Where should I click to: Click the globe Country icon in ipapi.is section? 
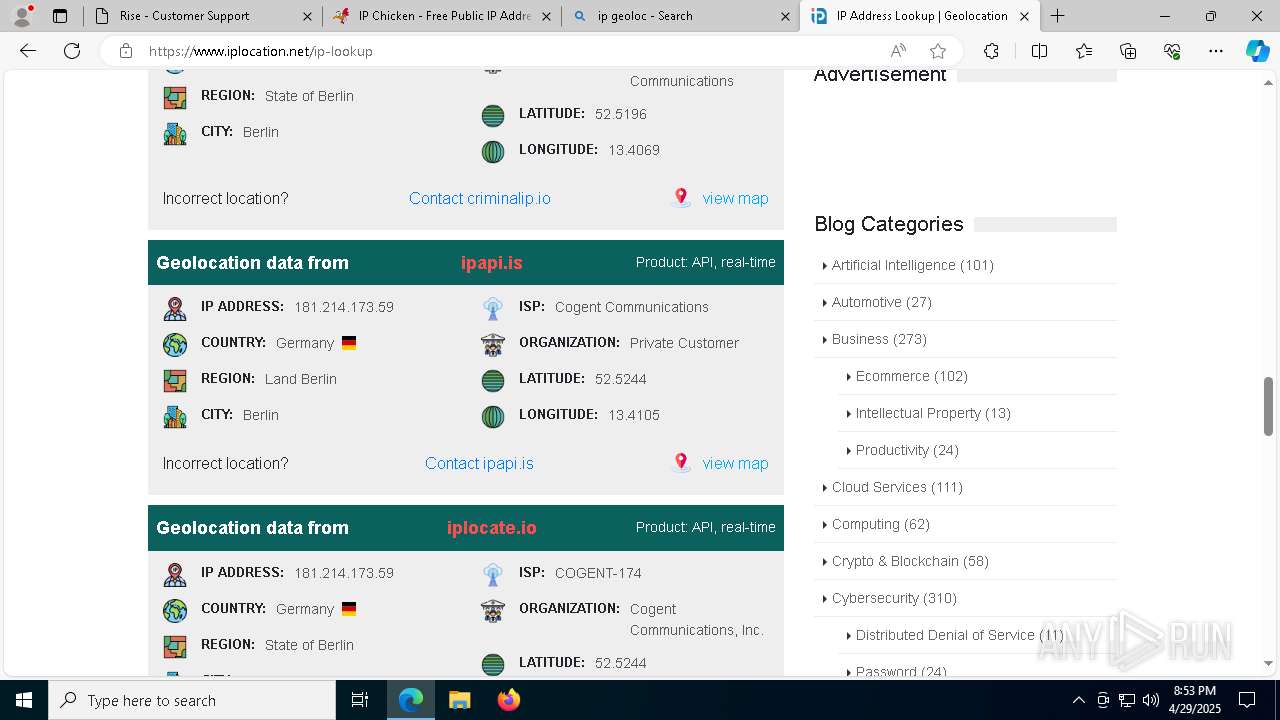pyautogui.click(x=175, y=344)
